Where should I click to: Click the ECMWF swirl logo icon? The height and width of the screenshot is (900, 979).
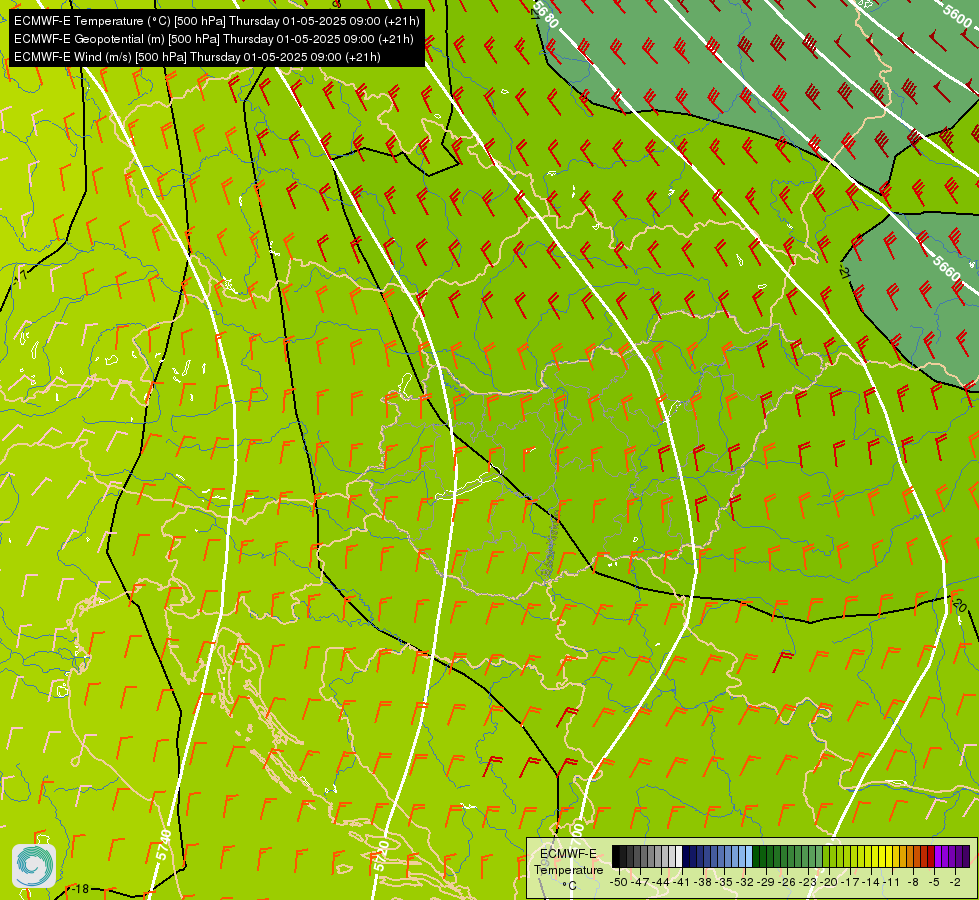pos(34,866)
